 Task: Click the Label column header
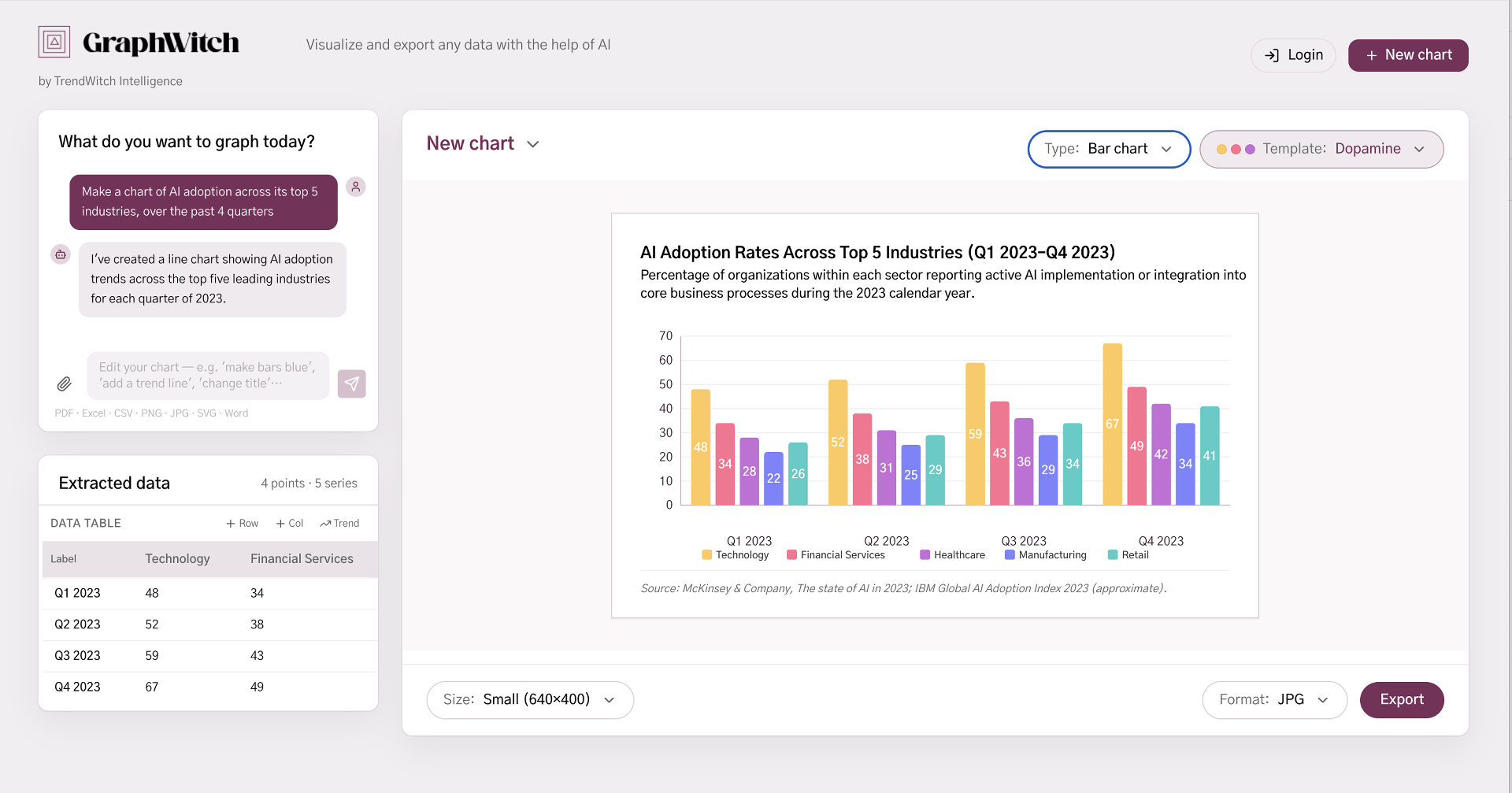click(63, 558)
